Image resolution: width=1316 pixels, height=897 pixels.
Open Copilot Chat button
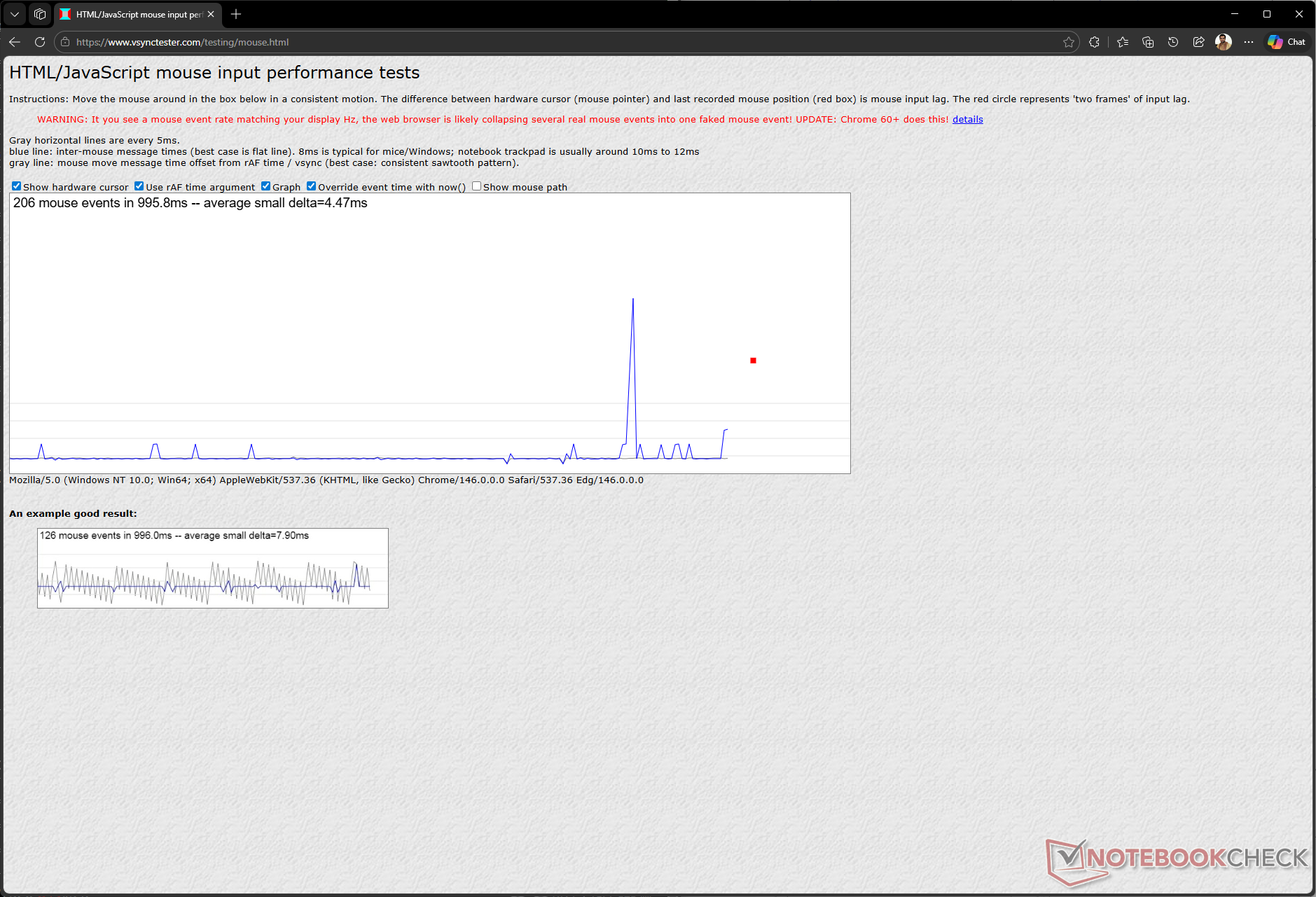pos(1287,42)
